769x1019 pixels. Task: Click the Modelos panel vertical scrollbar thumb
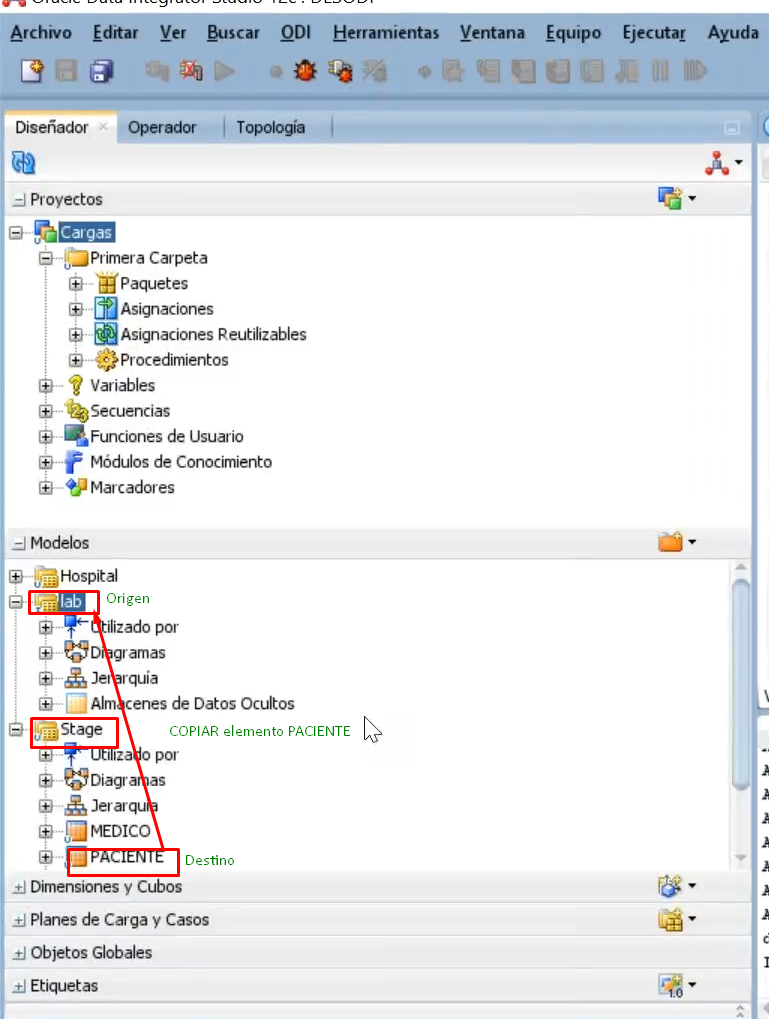pyautogui.click(x=740, y=684)
